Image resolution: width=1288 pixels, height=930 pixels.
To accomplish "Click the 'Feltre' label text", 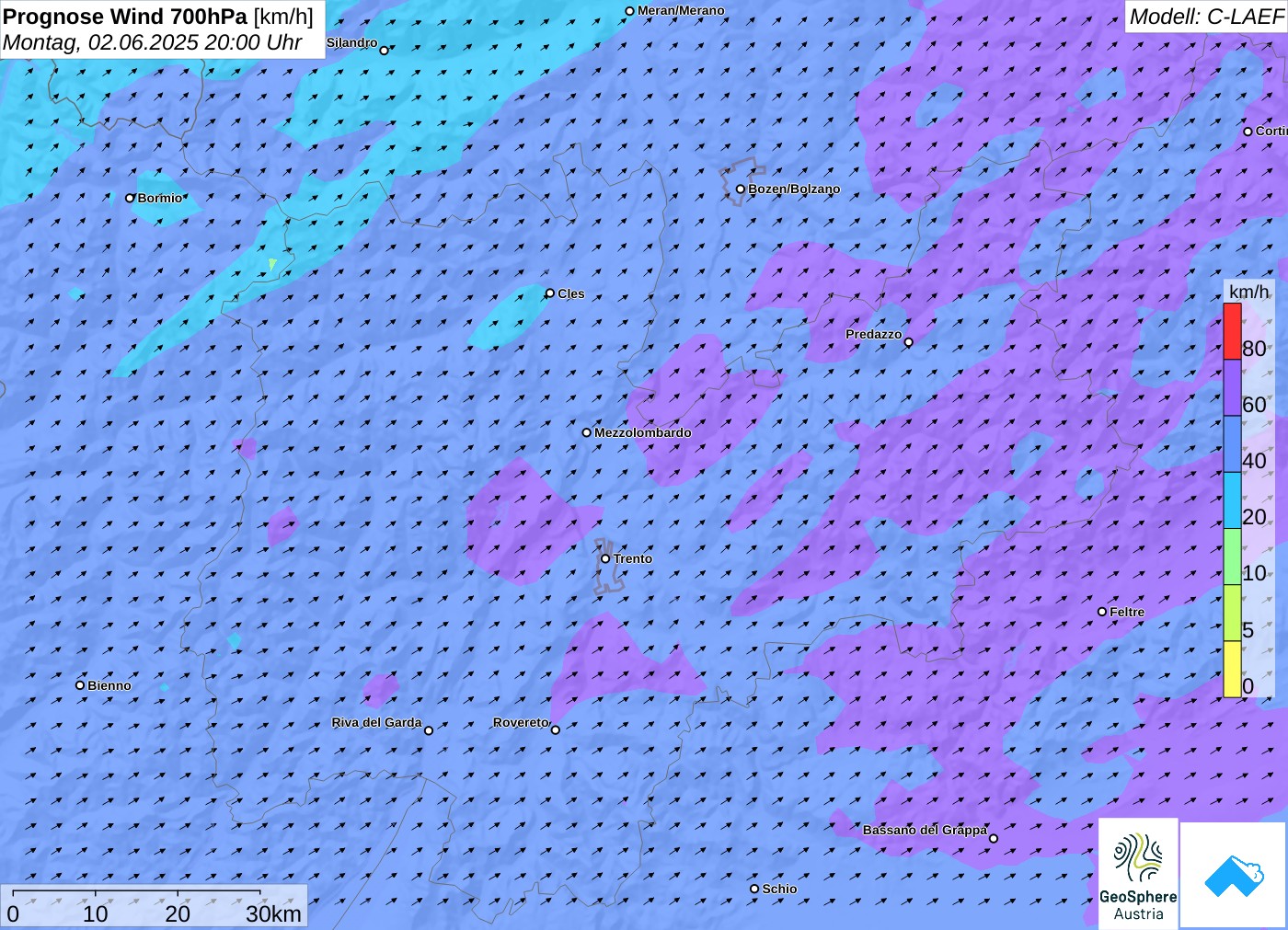I will click(x=1127, y=612).
